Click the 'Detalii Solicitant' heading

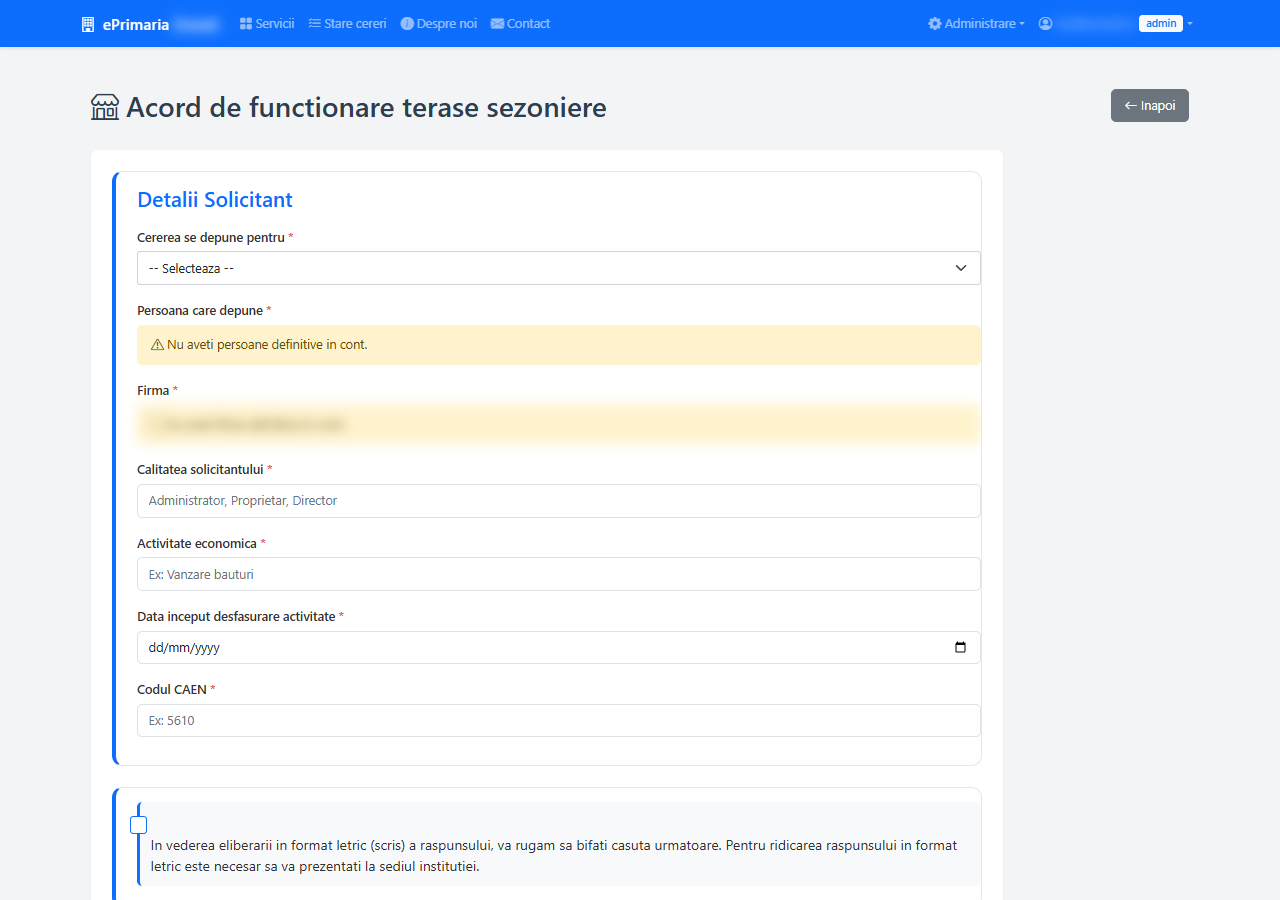(x=215, y=199)
